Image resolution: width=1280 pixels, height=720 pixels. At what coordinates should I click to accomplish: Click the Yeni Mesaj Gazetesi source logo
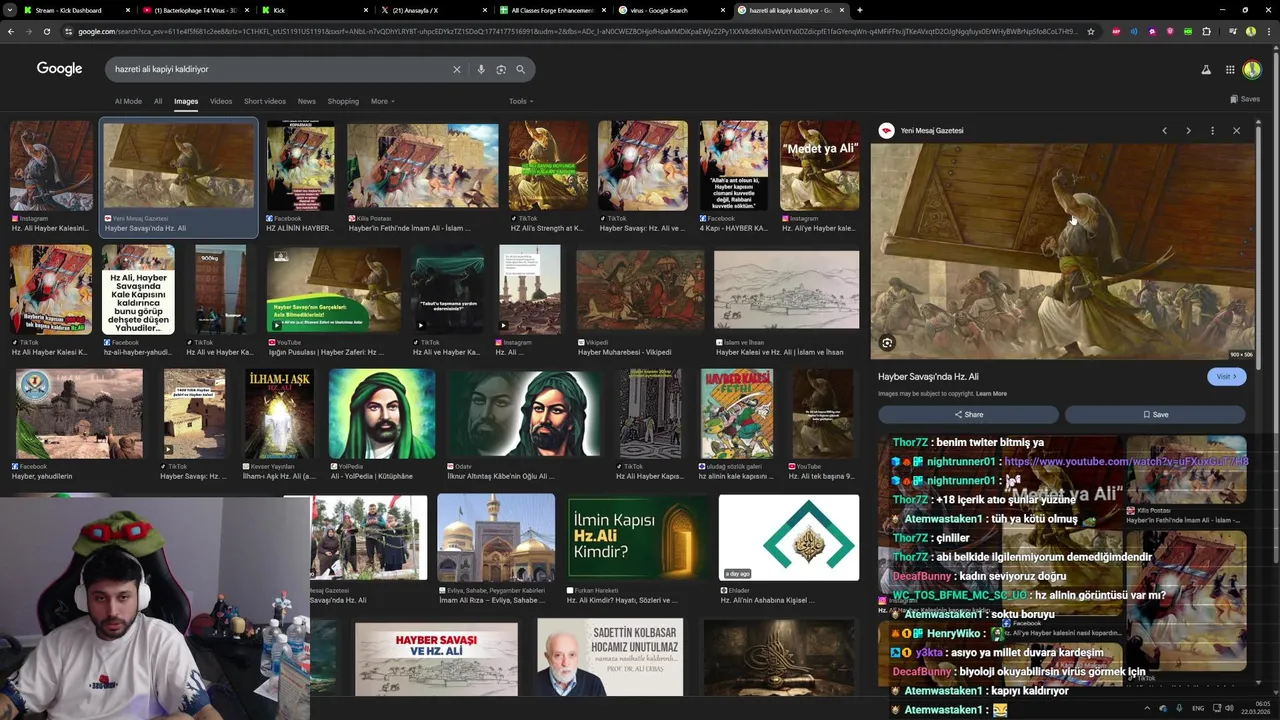click(886, 130)
